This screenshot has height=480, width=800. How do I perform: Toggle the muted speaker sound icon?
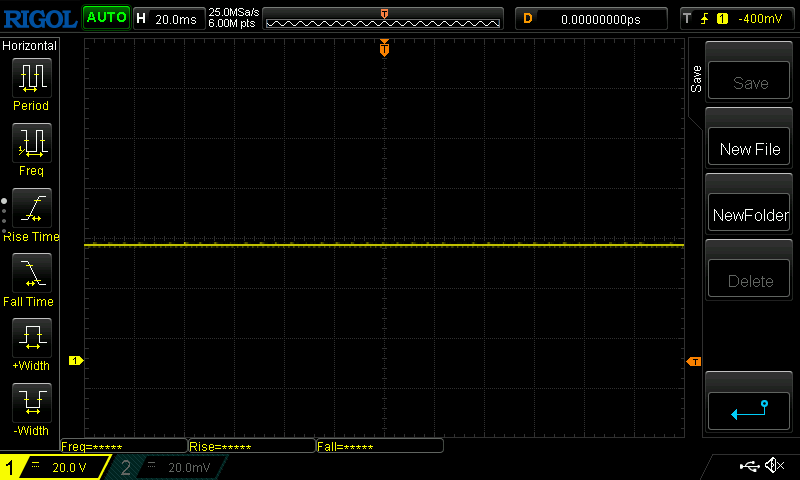pos(774,465)
